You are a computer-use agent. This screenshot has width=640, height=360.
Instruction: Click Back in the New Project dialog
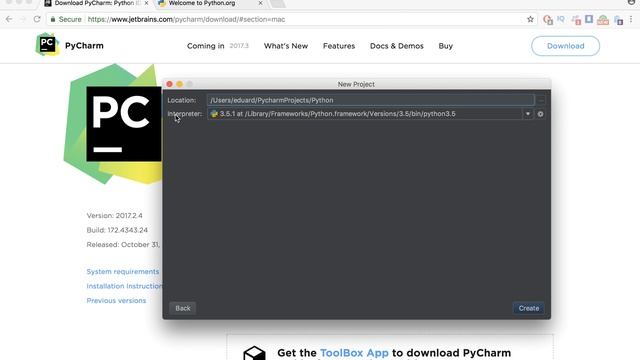point(183,308)
